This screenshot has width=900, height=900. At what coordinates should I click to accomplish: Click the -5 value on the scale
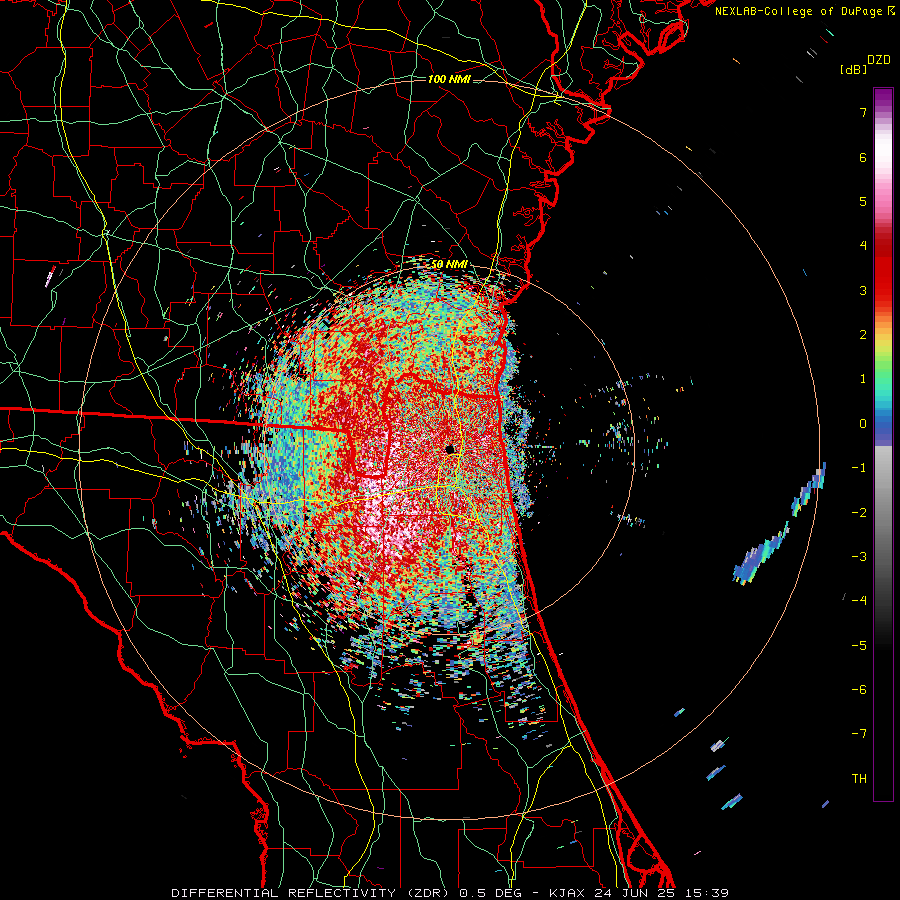(859, 646)
